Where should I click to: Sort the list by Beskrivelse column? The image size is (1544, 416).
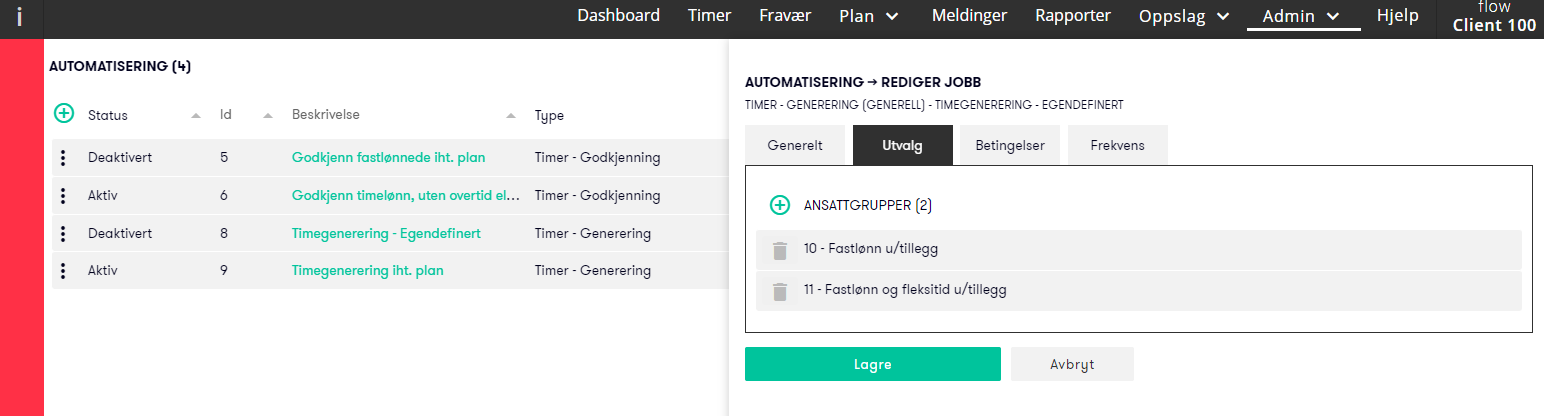[326, 115]
